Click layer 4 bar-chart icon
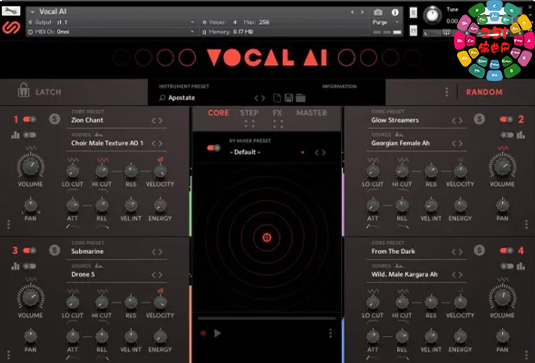535x363 pixels. (x=521, y=266)
